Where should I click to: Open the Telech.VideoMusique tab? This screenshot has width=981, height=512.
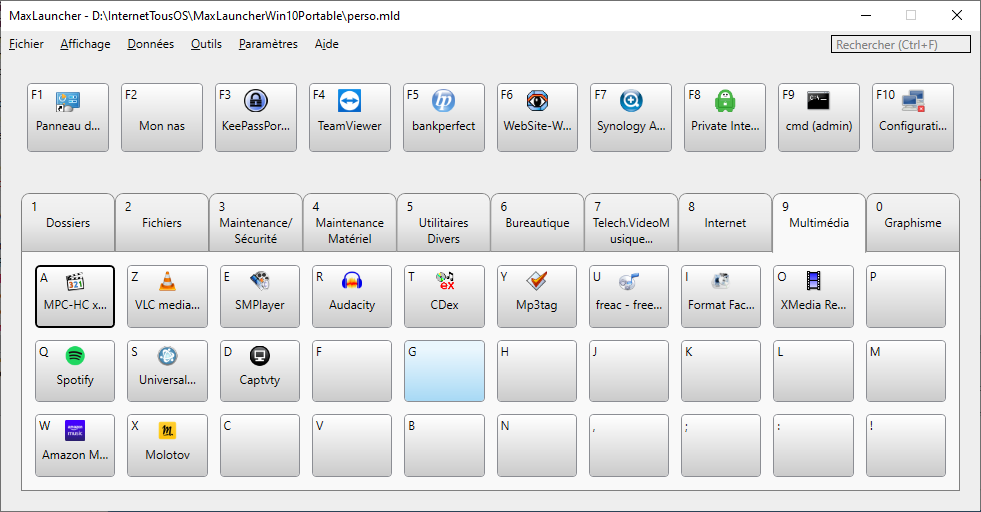pyautogui.click(x=631, y=222)
